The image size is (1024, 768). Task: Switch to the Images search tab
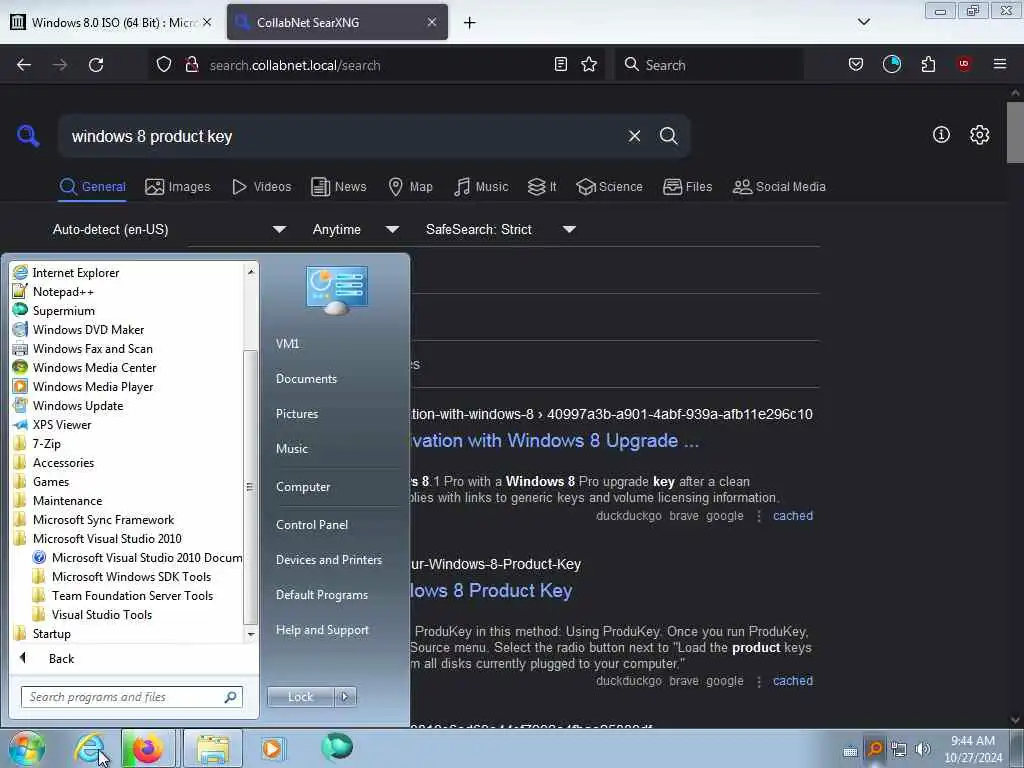pyautogui.click(x=178, y=187)
